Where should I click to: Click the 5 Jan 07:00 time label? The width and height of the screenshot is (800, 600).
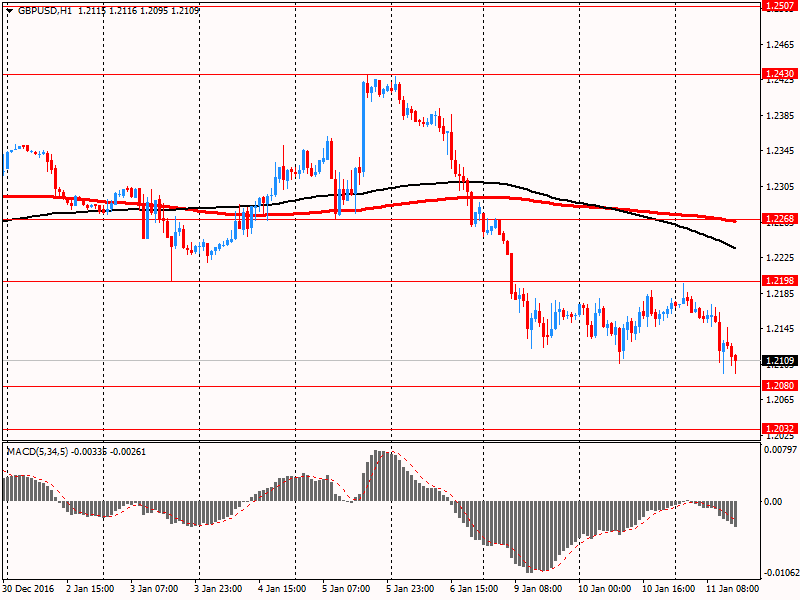[x=346, y=588]
